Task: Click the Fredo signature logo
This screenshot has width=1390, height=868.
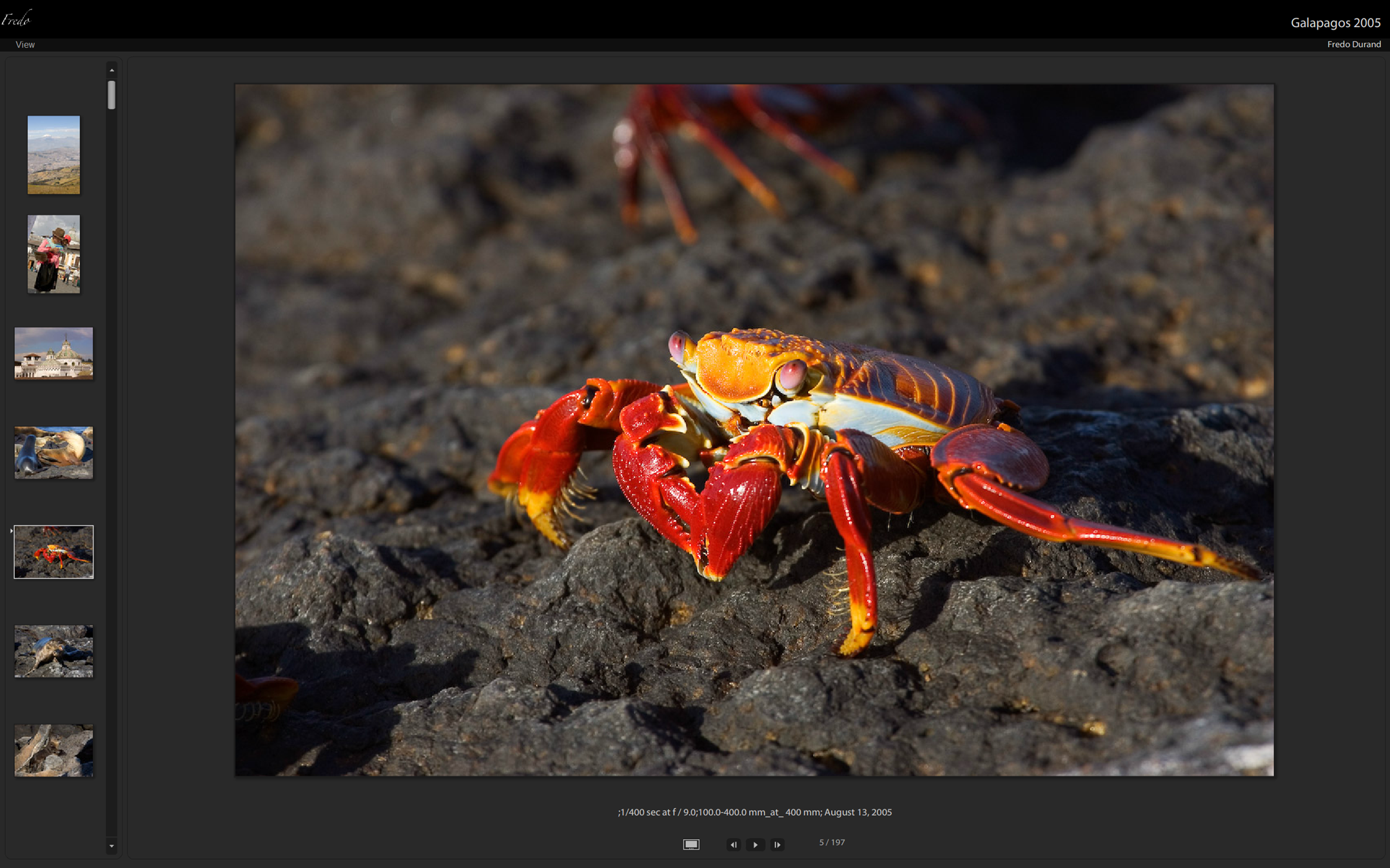Action: point(16,19)
